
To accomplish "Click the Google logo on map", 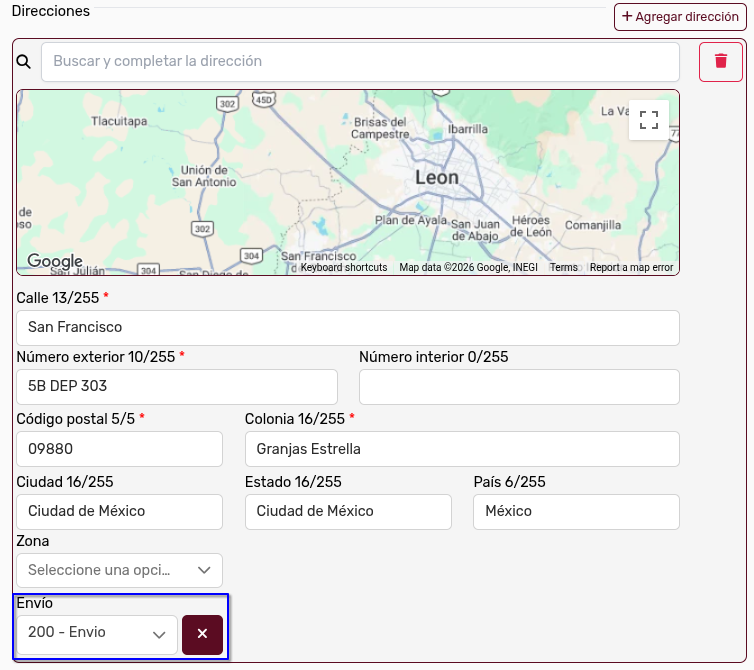I will (55, 261).
